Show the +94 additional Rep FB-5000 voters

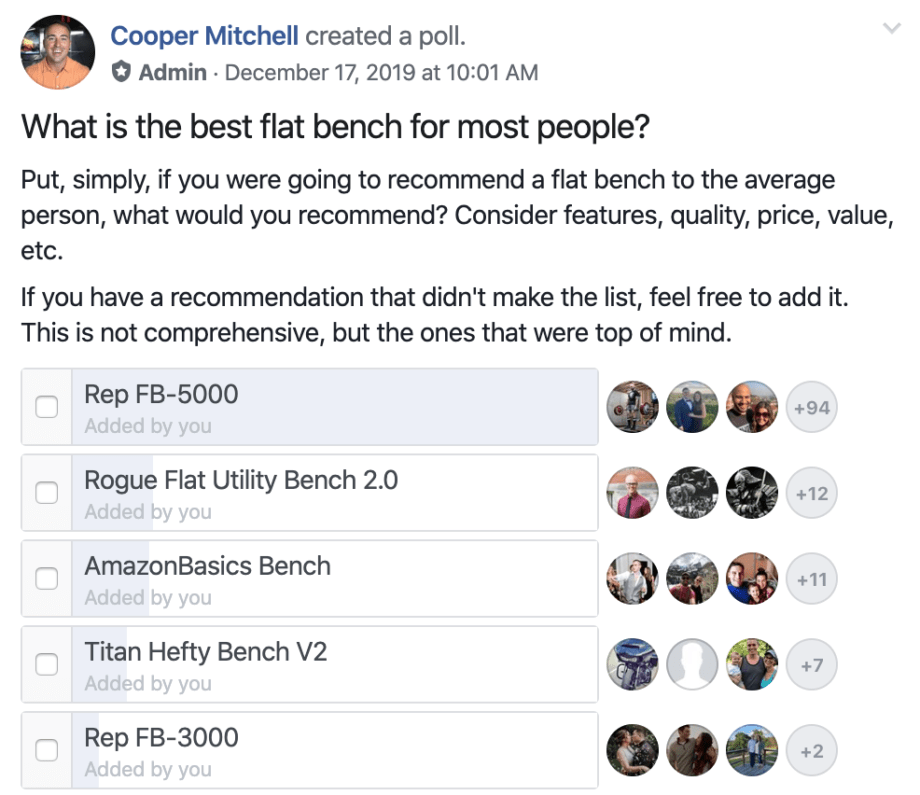811,407
